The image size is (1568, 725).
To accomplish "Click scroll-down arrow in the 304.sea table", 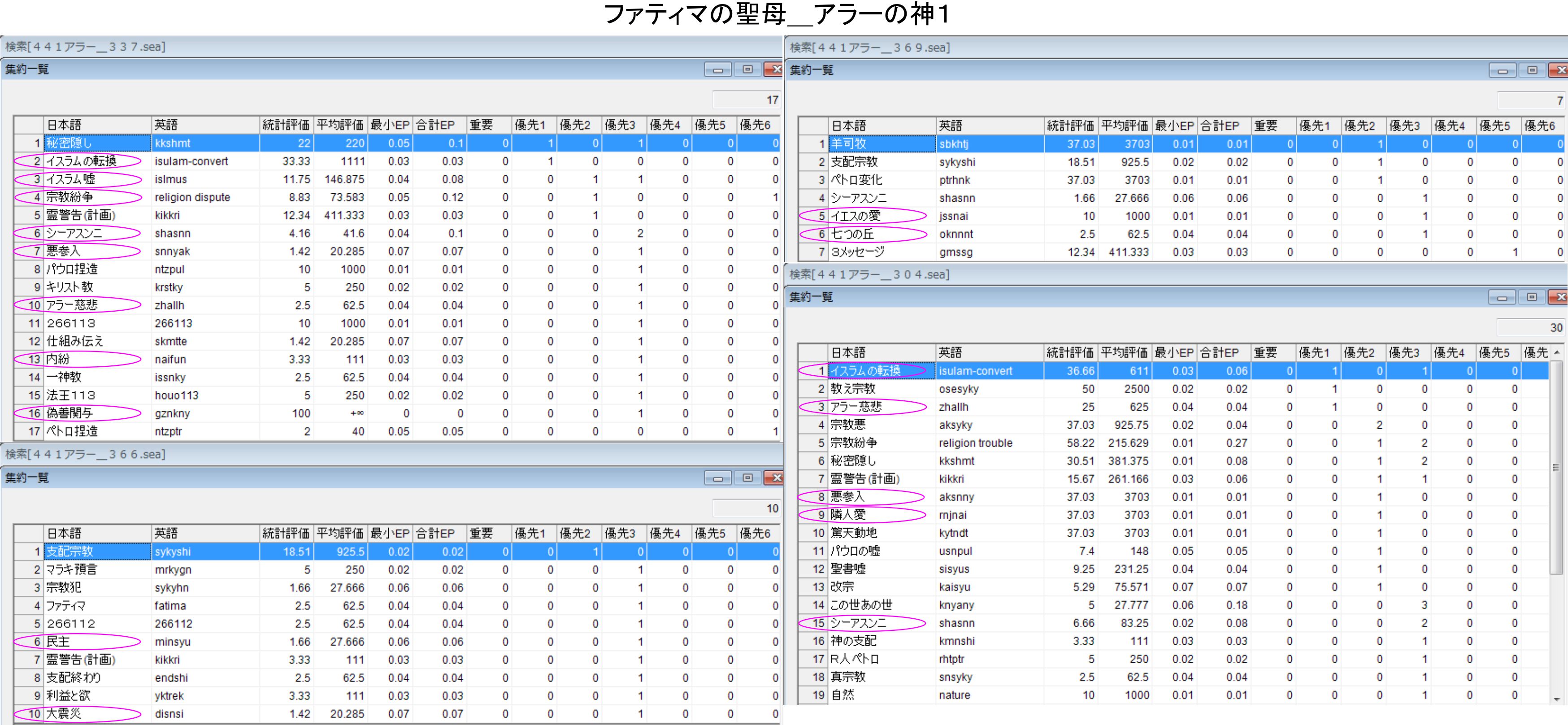I will [1557, 699].
